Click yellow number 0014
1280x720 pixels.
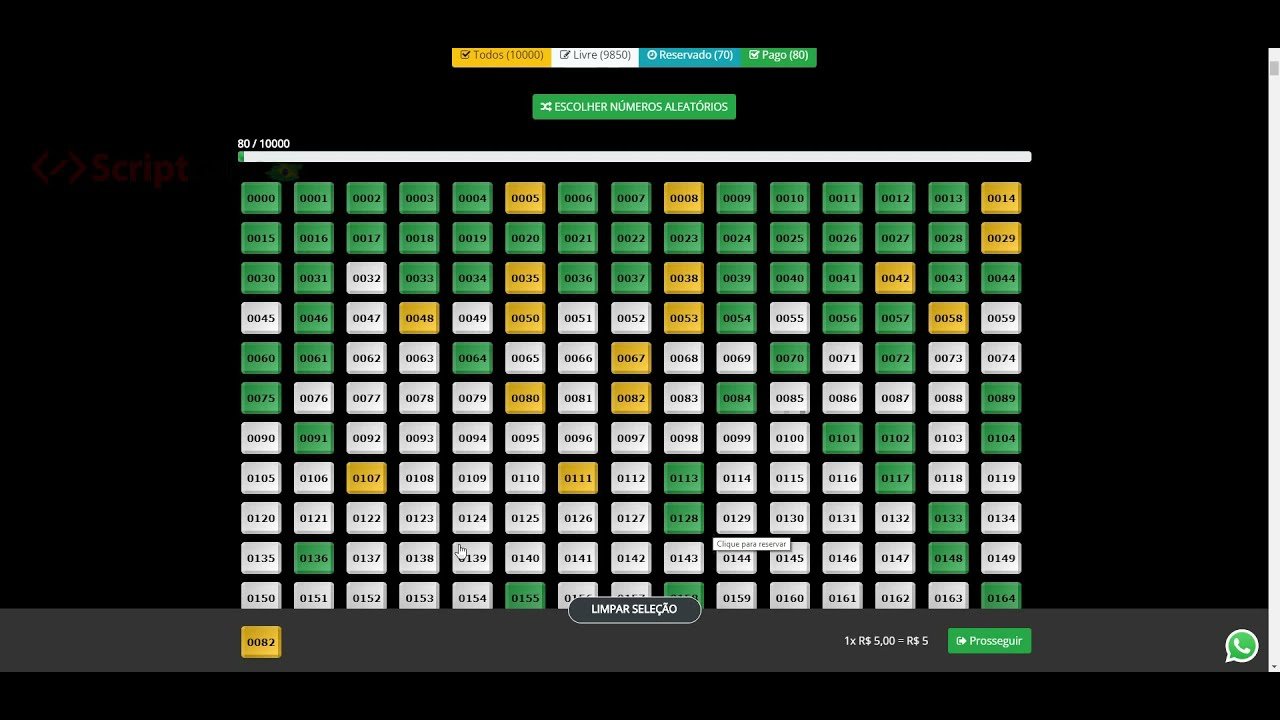point(1001,198)
